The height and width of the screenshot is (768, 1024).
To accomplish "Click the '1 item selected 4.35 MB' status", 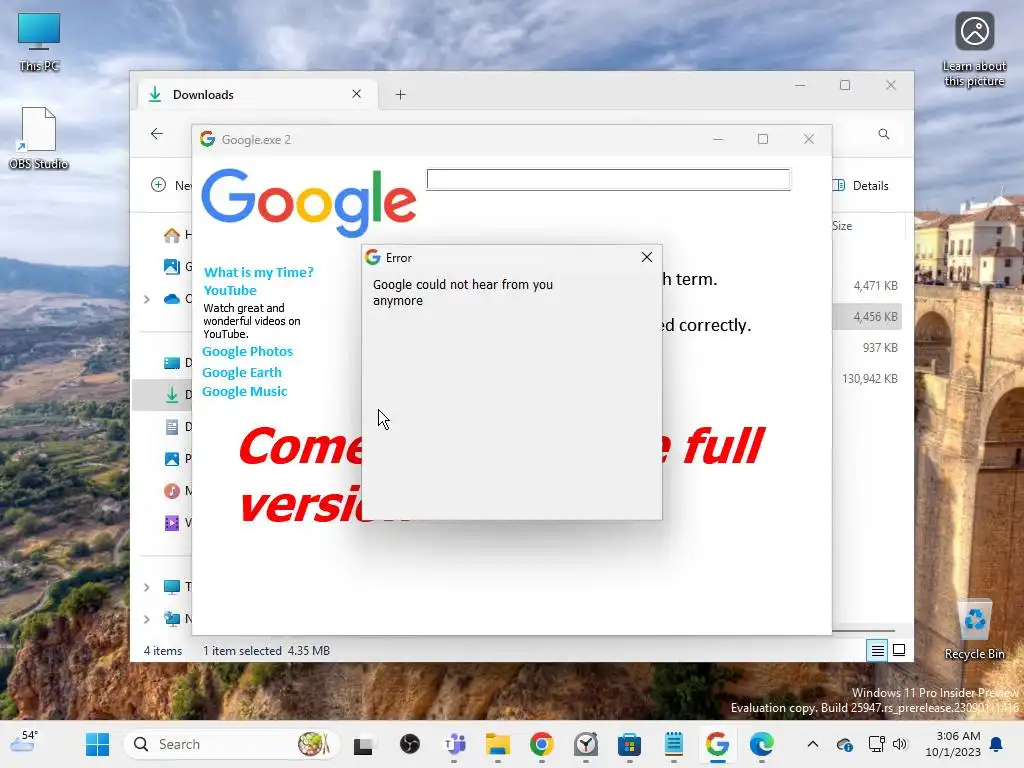I will [266, 651].
